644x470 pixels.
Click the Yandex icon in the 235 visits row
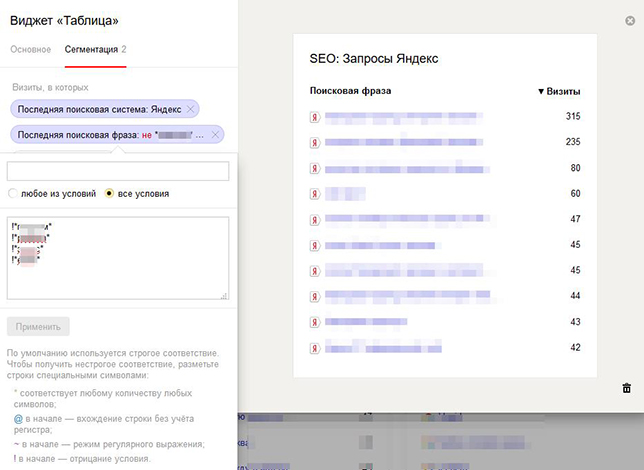315,143
